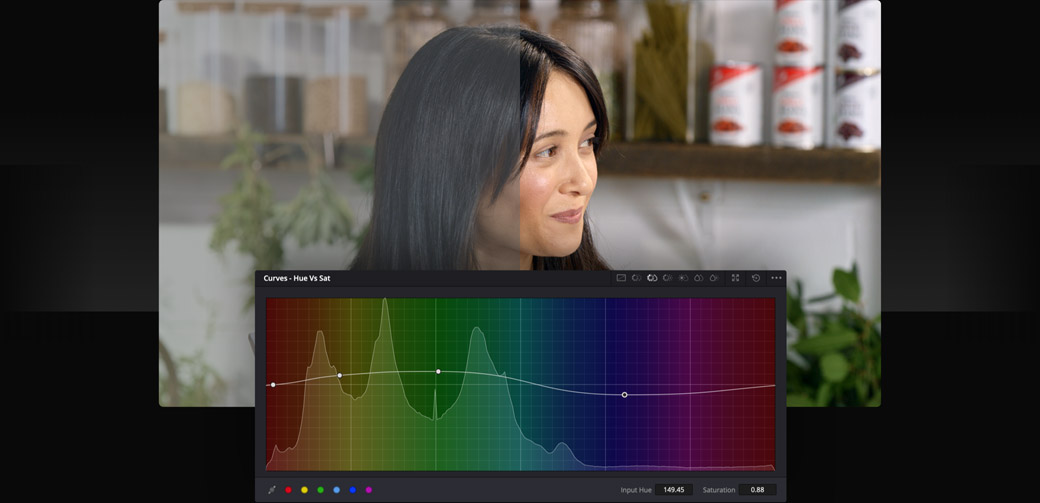Open the curves panel options menu
Screen dimensions: 1040x503
click(776, 278)
